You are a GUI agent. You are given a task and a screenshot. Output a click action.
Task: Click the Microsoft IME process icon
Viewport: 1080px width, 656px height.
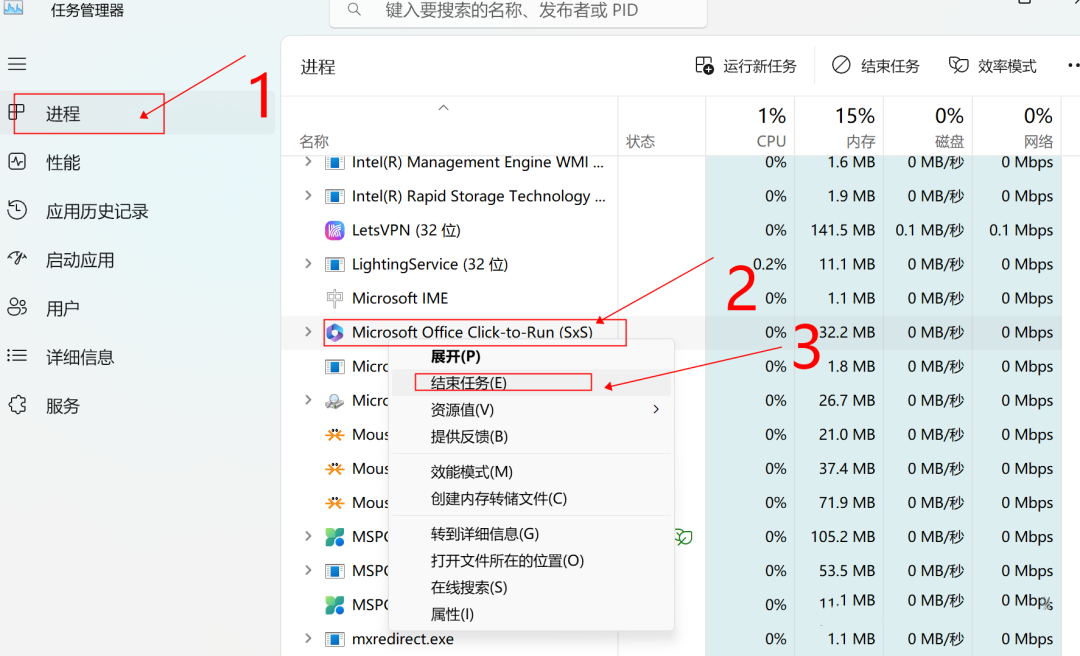coord(335,298)
